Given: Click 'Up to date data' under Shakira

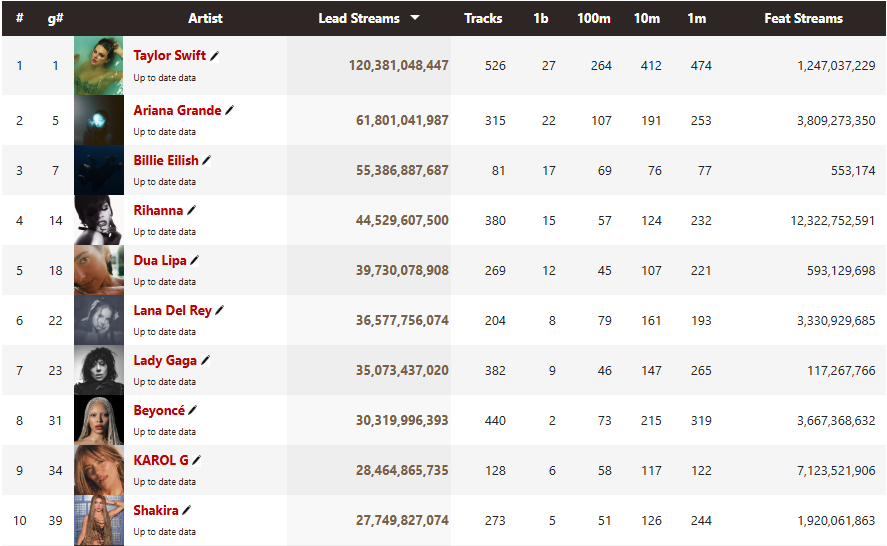Looking at the screenshot, I should [165, 532].
